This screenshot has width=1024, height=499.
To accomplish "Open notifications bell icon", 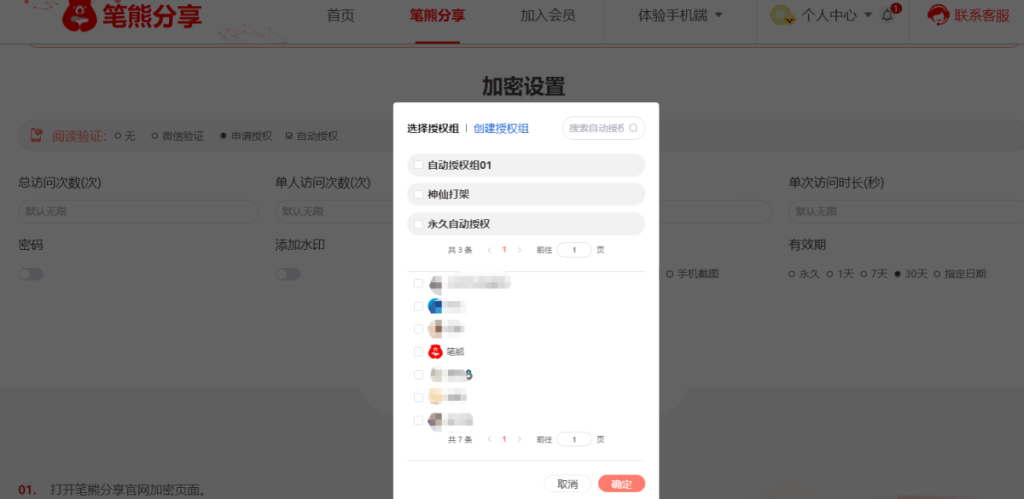I will pyautogui.click(x=887, y=15).
